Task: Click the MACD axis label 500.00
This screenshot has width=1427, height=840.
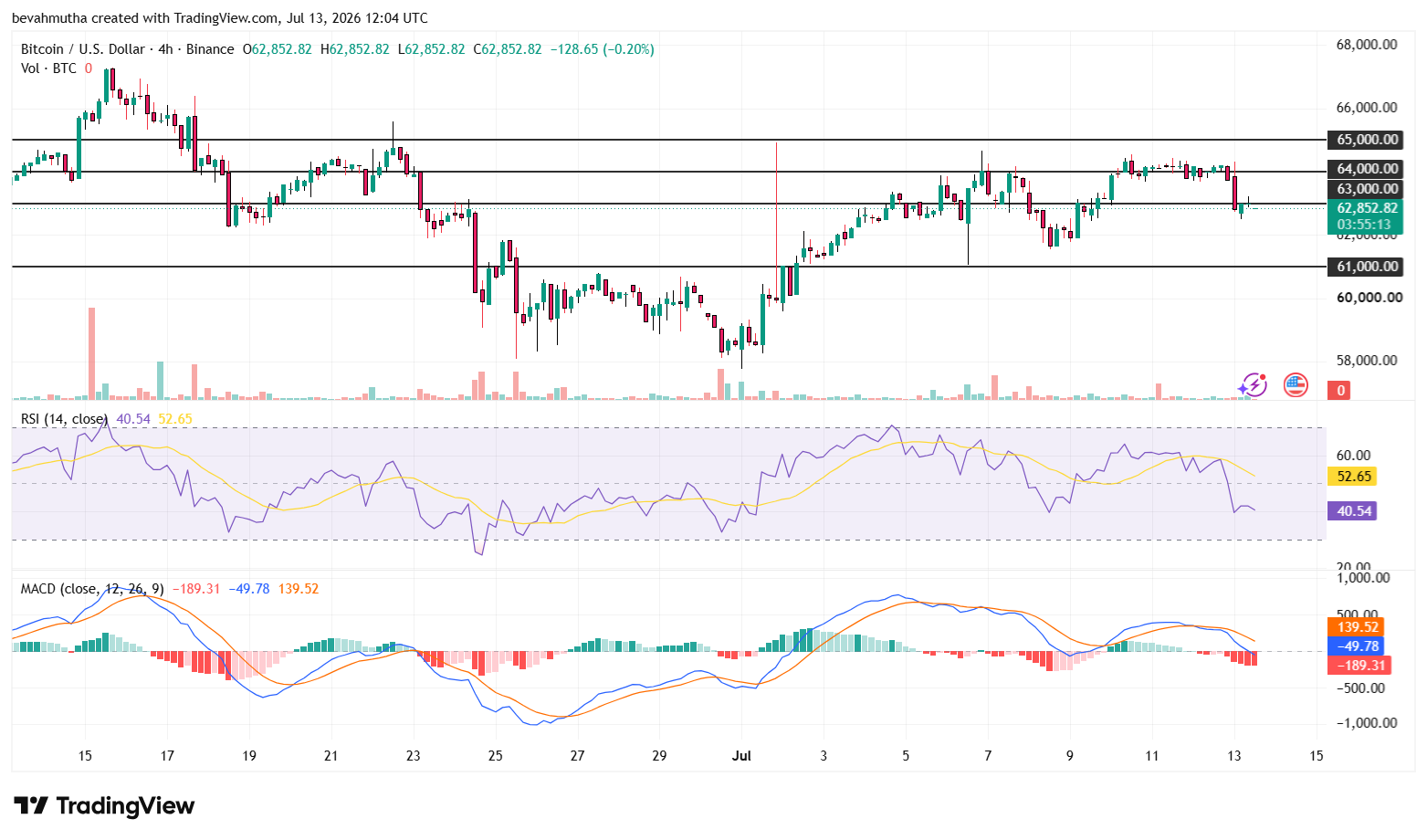Action: click(x=1358, y=615)
